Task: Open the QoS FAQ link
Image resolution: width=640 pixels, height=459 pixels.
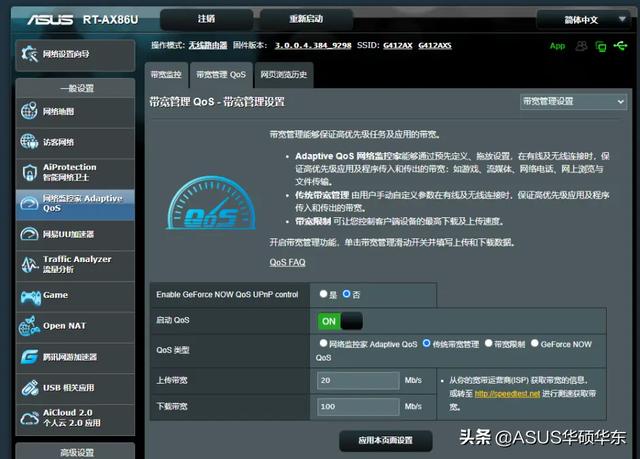Action: (287, 262)
